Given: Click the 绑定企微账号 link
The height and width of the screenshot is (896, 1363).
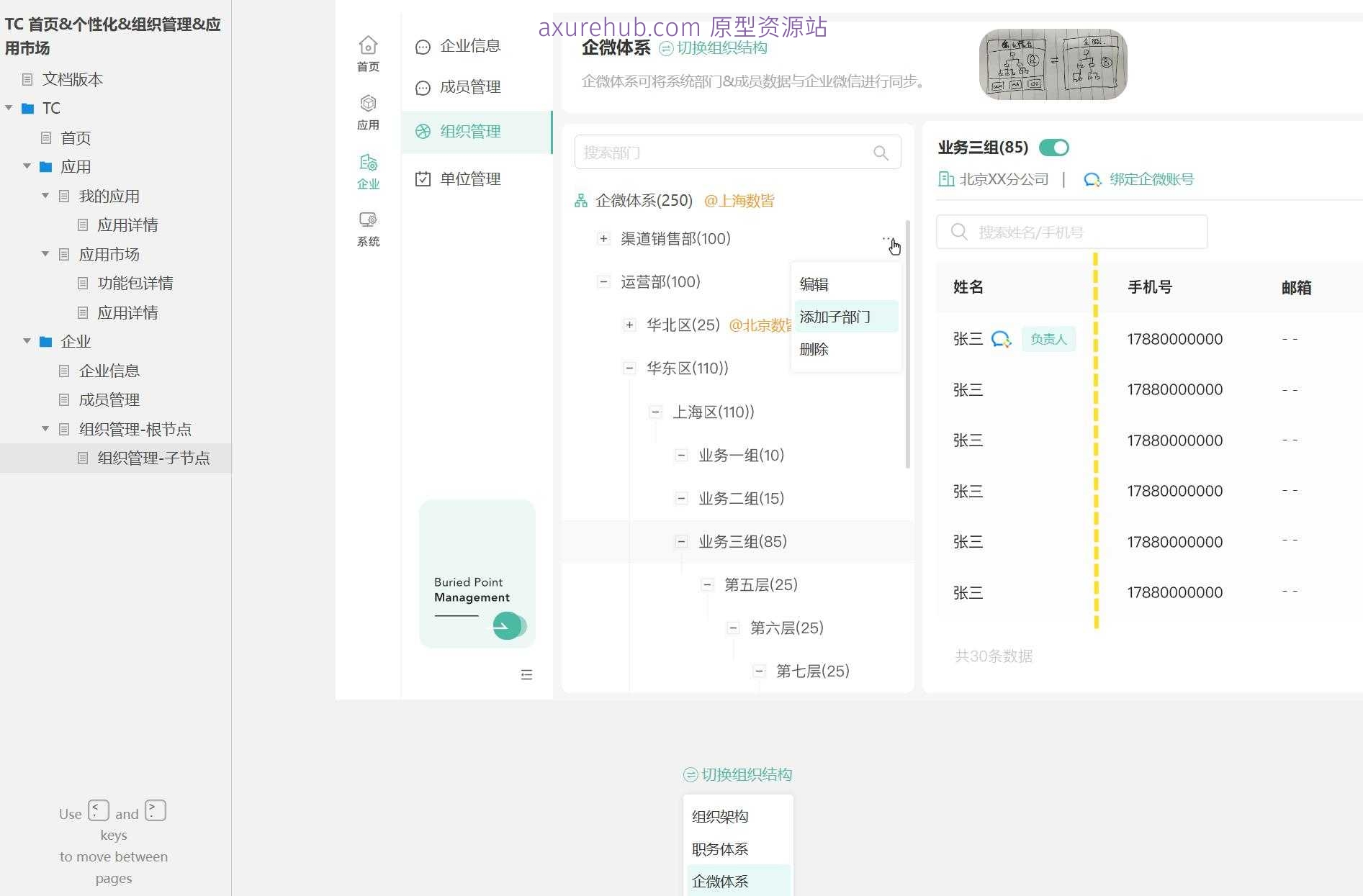Looking at the screenshot, I should tap(1149, 178).
